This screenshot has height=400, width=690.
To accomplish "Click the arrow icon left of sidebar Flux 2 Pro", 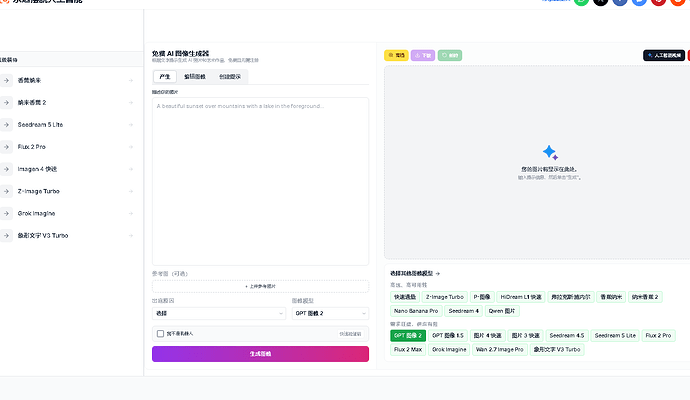I will [x=6, y=147].
